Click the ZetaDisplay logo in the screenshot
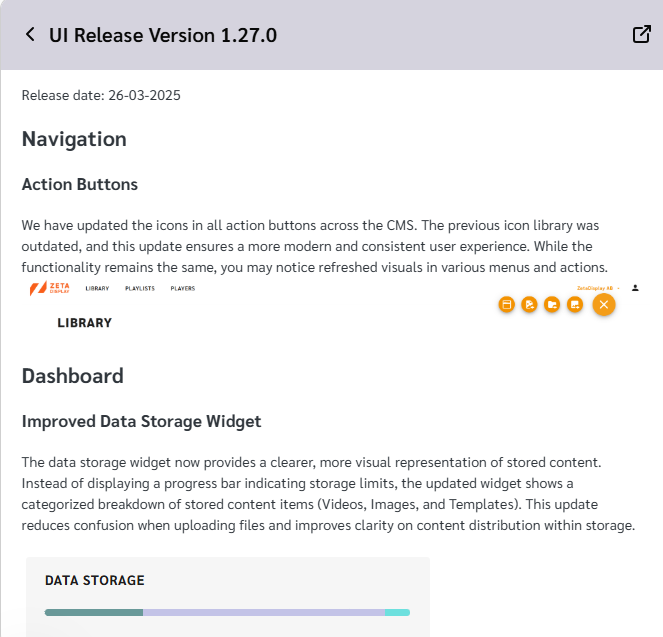Viewport: 663px width, 637px height. [49, 288]
